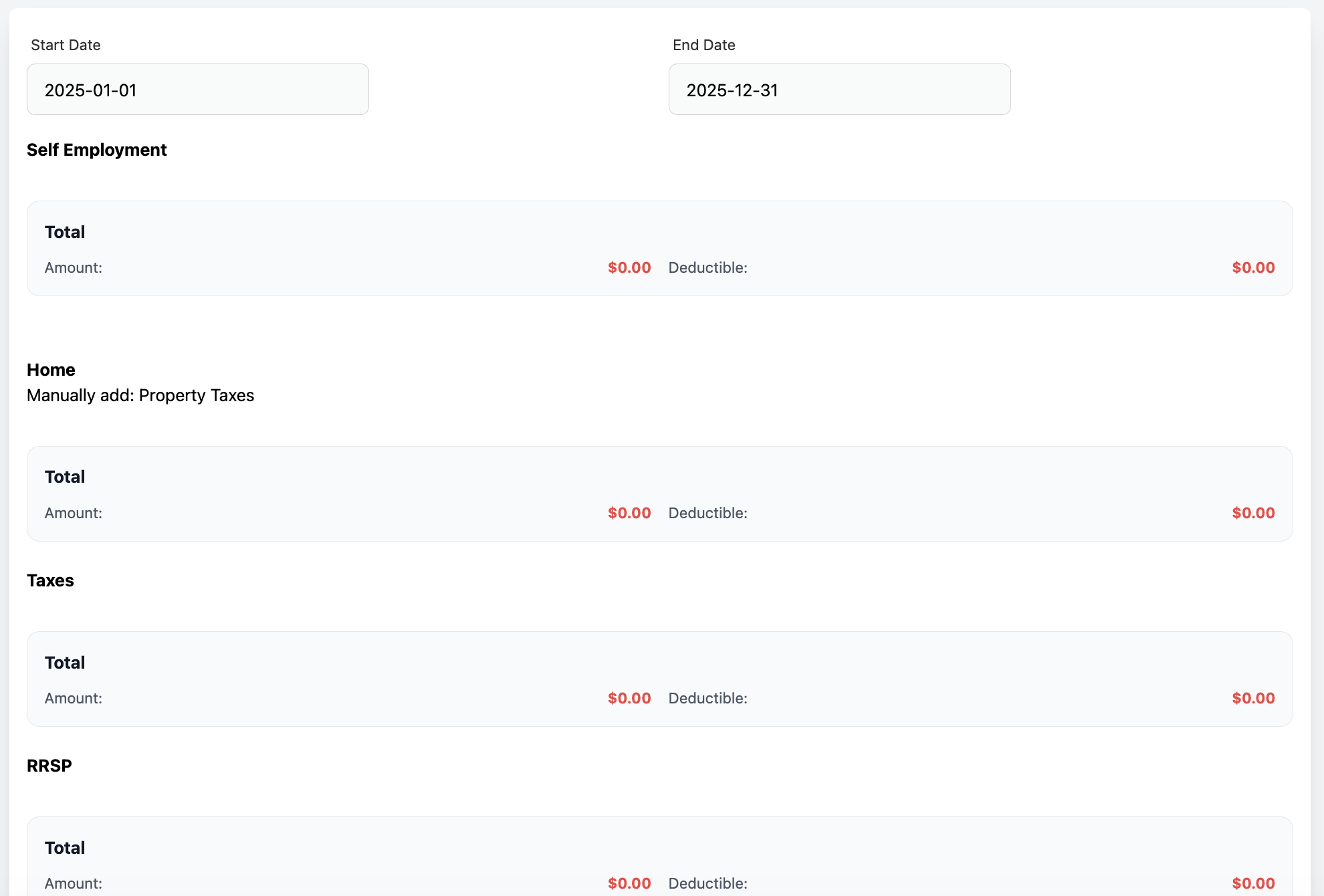Select the Self Employment section heading

coord(96,150)
